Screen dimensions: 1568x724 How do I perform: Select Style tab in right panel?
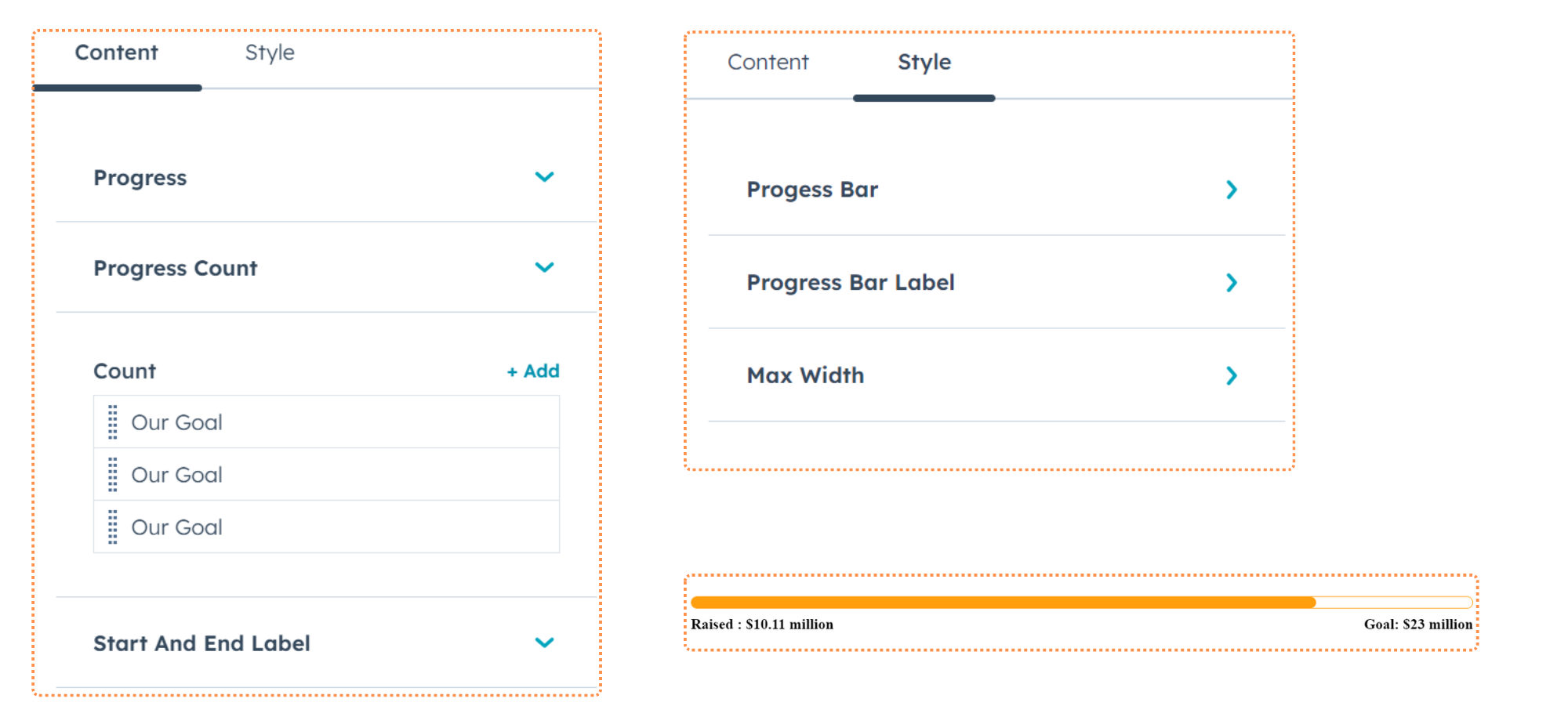click(924, 62)
